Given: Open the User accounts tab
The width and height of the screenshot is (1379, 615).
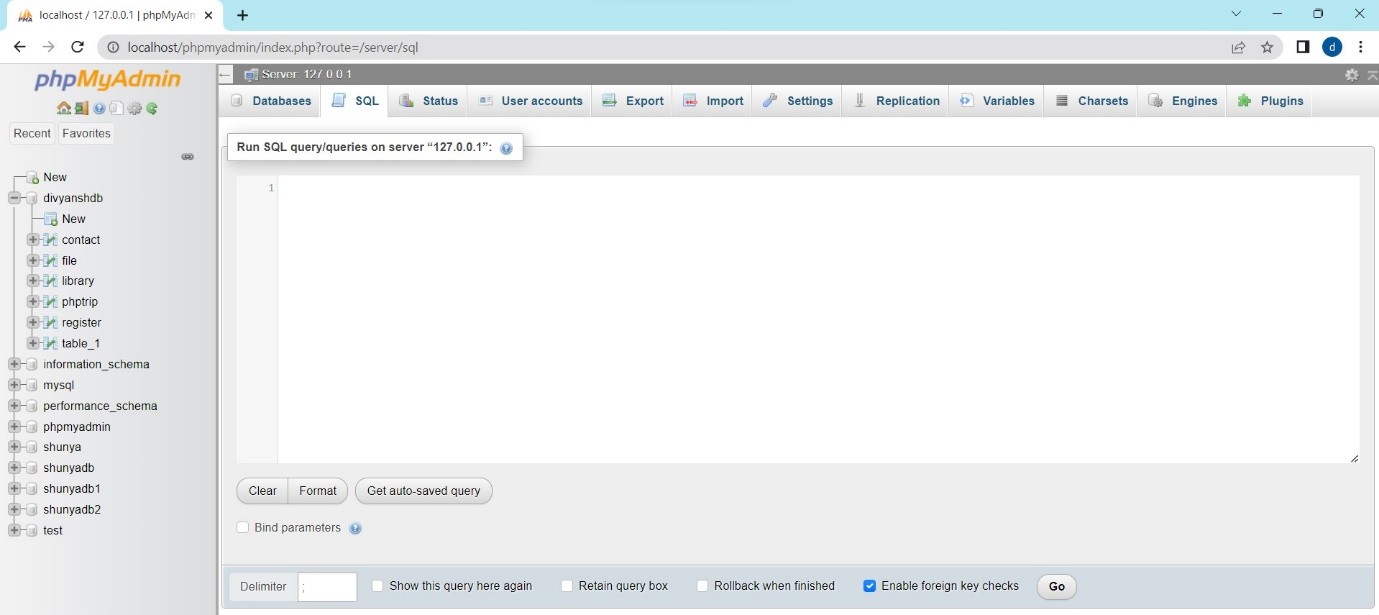Looking at the screenshot, I should 530,101.
